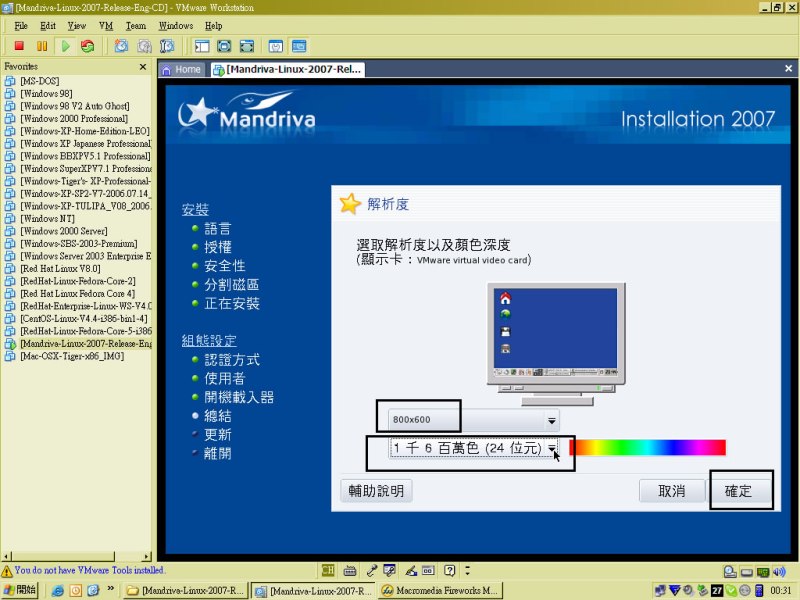Open the VM menu
The height and width of the screenshot is (600, 800).
click(x=106, y=26)
